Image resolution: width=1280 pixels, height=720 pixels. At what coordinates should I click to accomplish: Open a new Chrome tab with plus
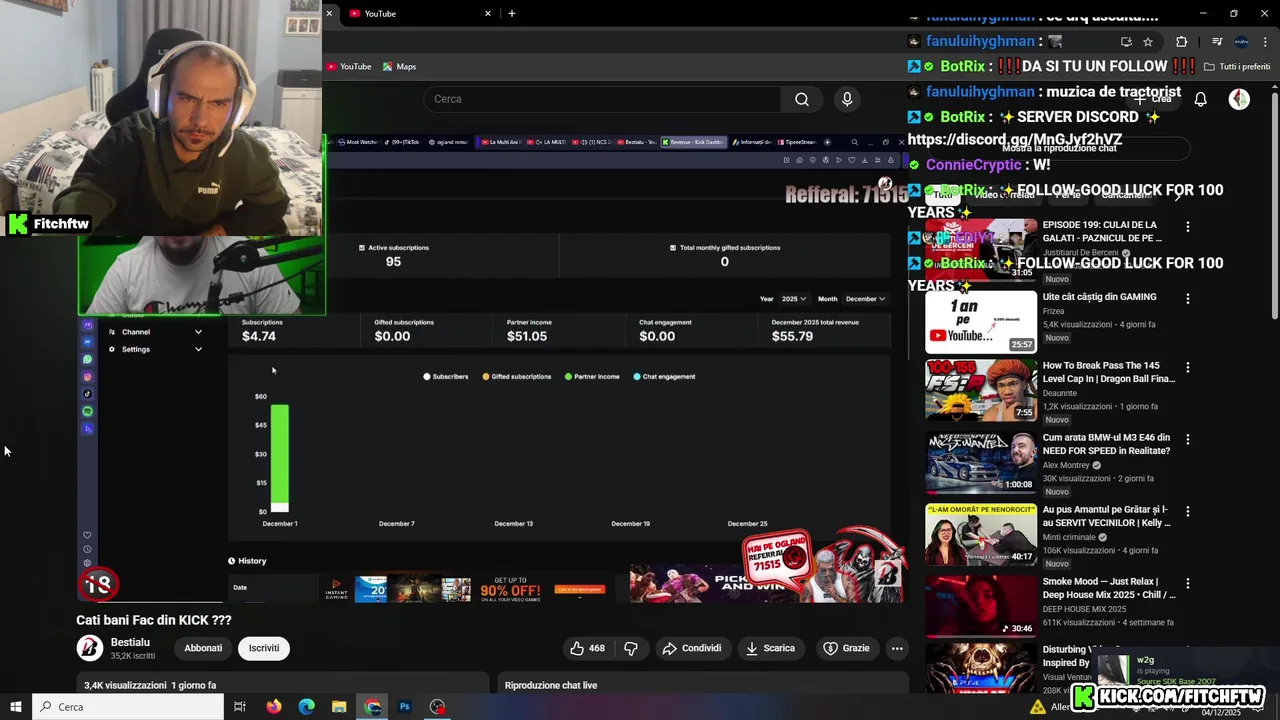coord(512,14)
